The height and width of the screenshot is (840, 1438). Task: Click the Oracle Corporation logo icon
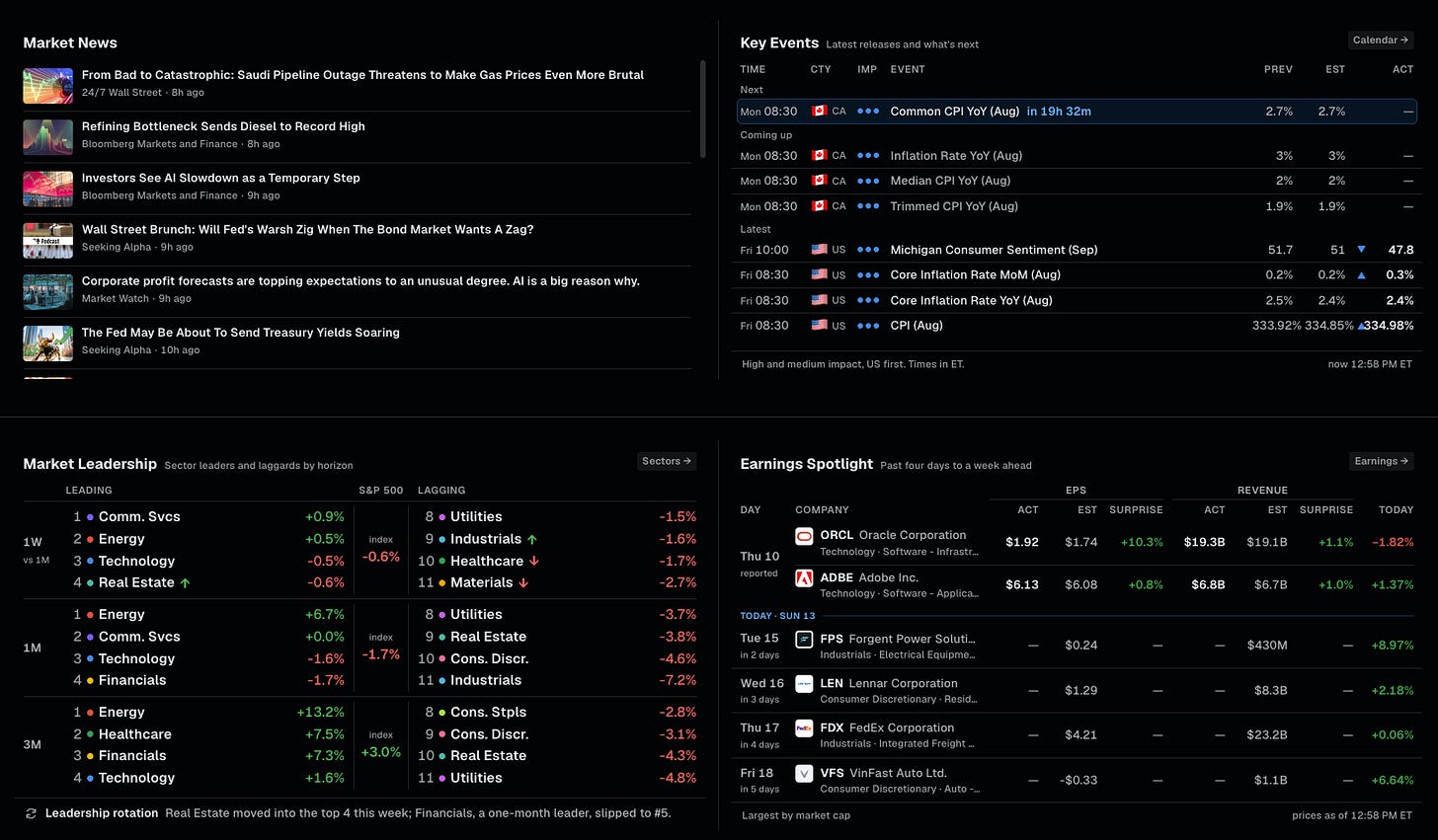(804, 536)
